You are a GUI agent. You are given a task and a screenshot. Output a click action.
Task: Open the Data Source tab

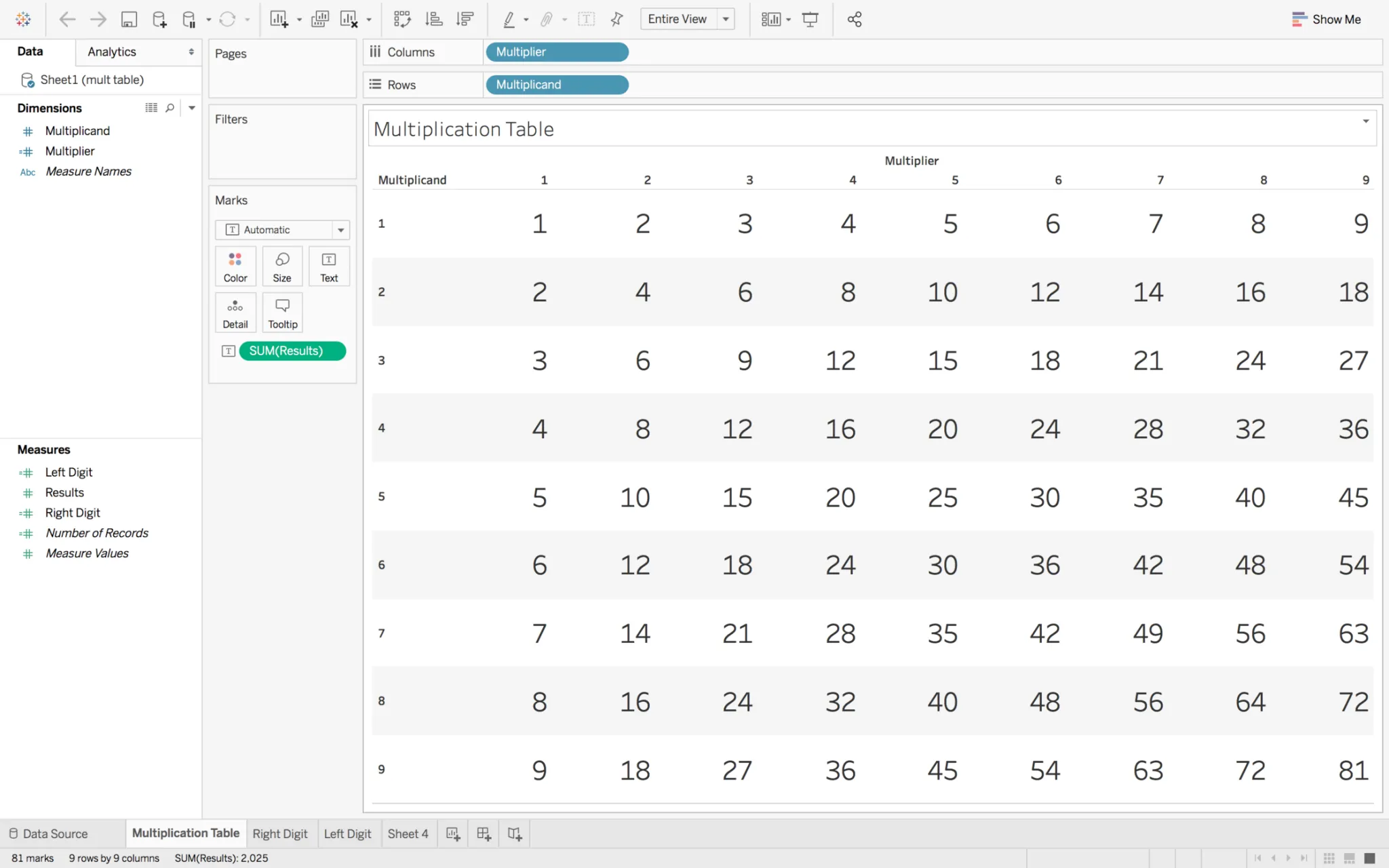click(48, 833)
